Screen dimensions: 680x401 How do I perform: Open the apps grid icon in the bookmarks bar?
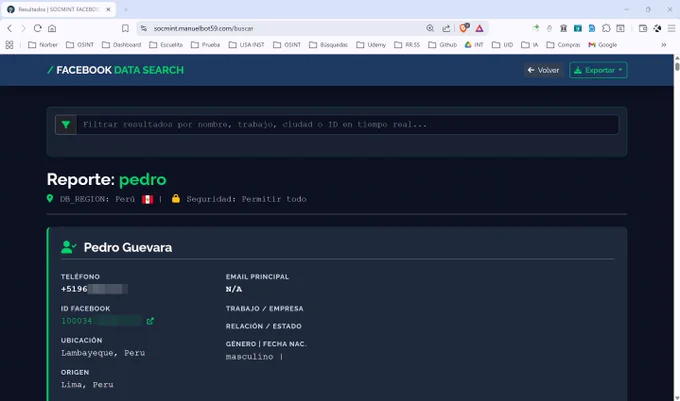[9, 45]
